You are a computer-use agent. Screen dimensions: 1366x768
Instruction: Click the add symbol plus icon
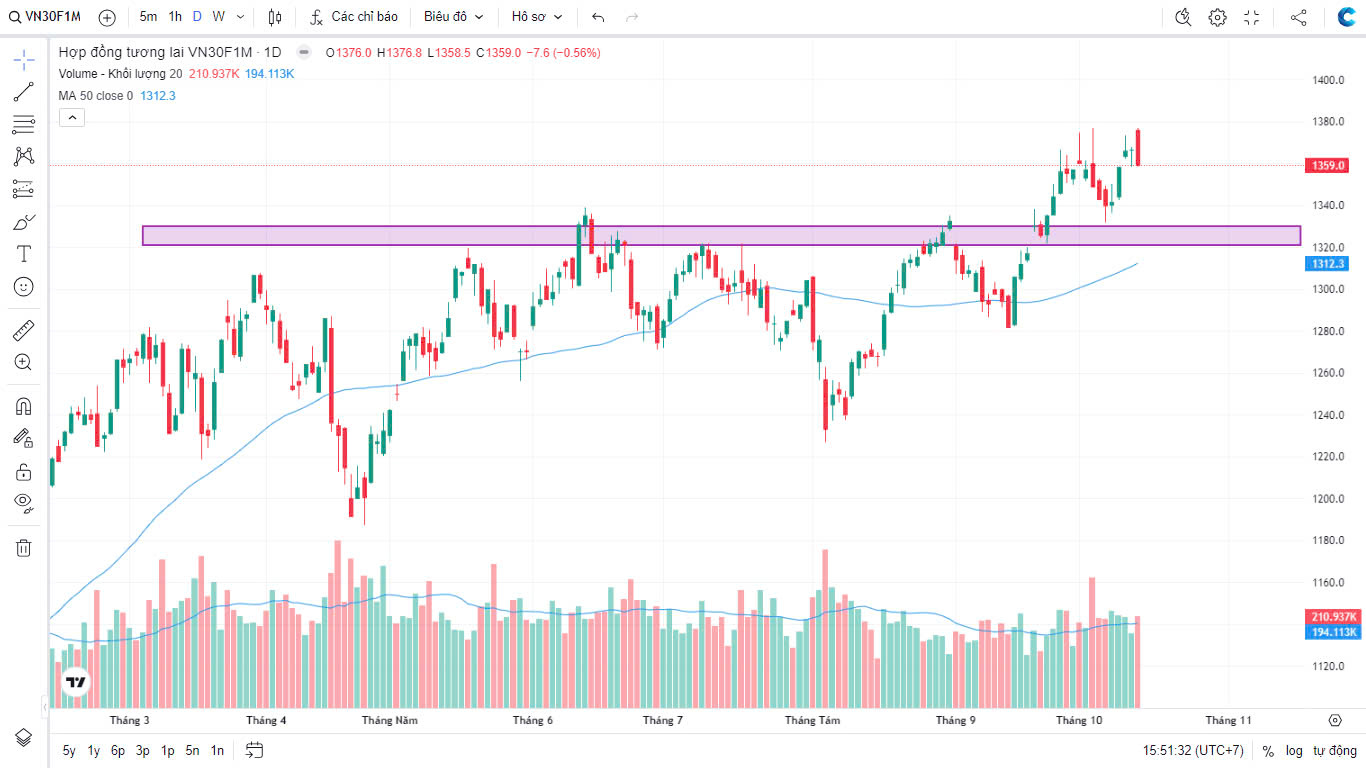pos(107,17)
